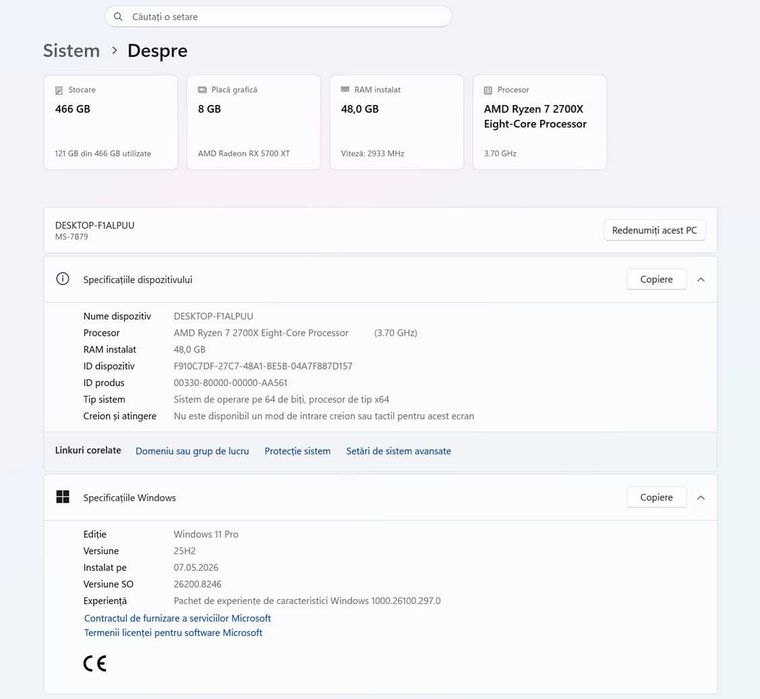Click the Stocare storage icon

point(59,90)
